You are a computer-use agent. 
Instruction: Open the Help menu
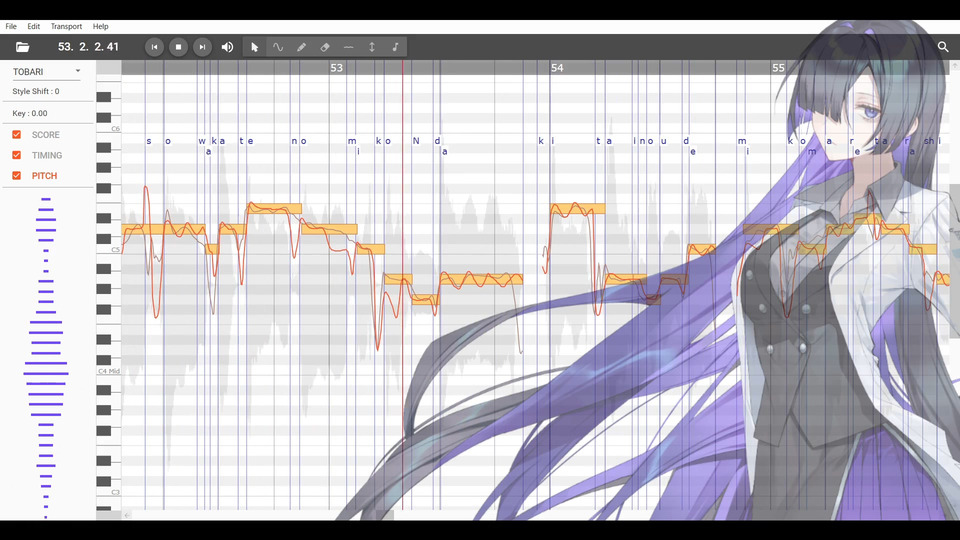tap(100, 26)
